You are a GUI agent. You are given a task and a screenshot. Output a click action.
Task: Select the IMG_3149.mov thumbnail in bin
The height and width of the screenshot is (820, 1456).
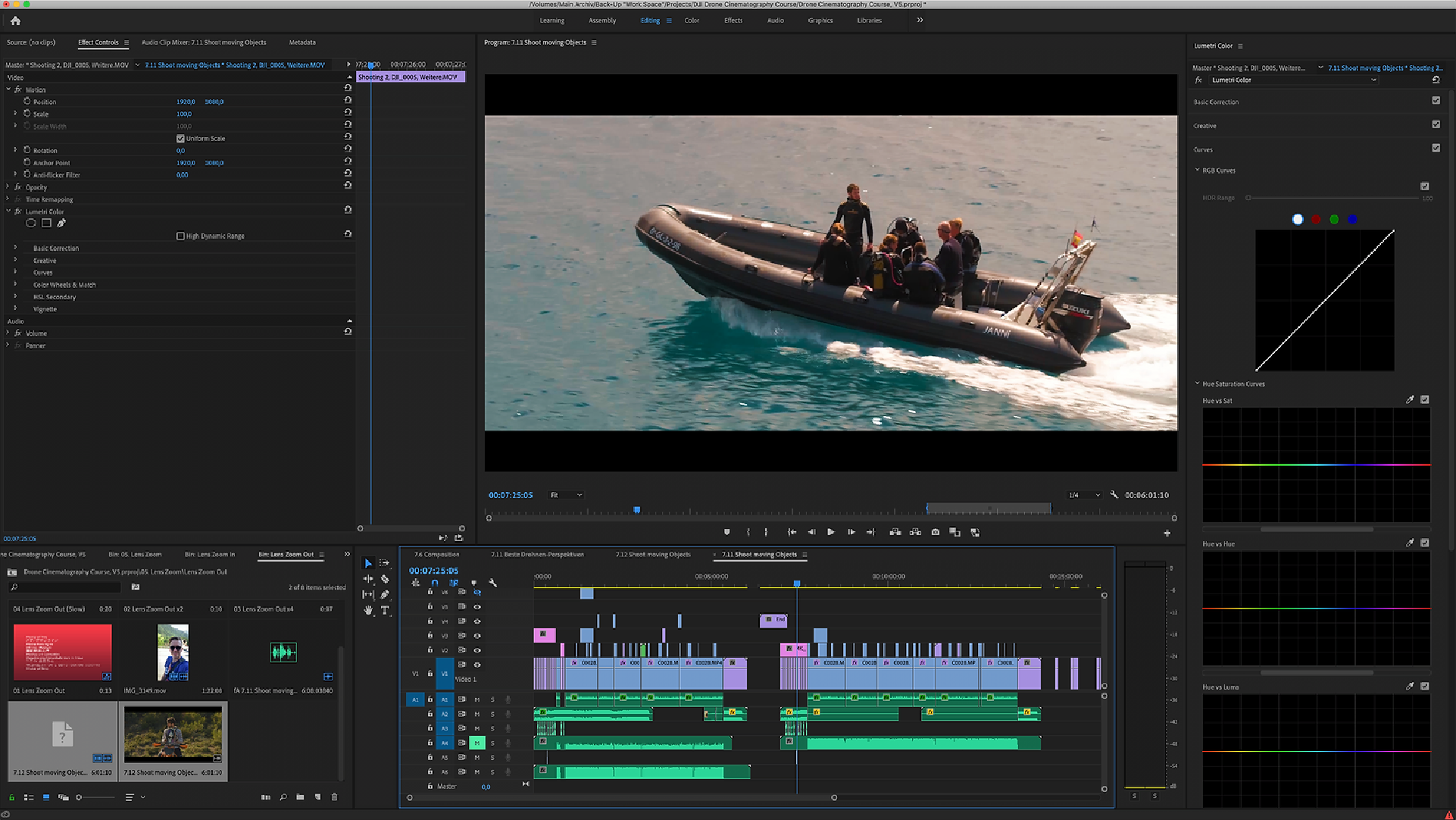coord(173,653)
